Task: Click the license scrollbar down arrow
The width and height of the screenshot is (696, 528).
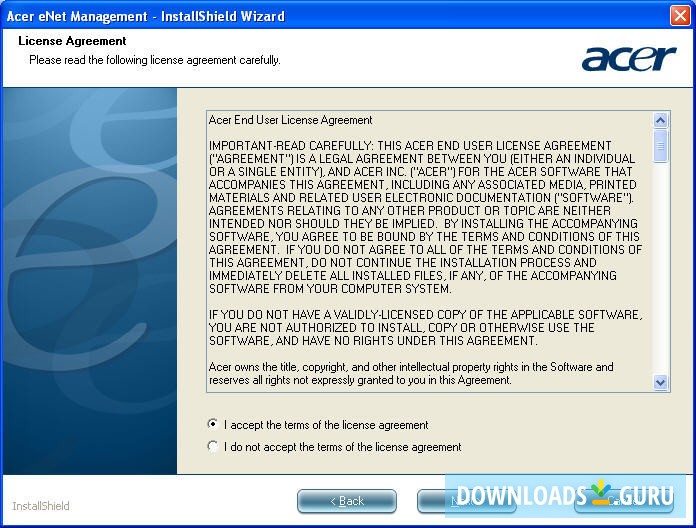Action: click(660, 382)
